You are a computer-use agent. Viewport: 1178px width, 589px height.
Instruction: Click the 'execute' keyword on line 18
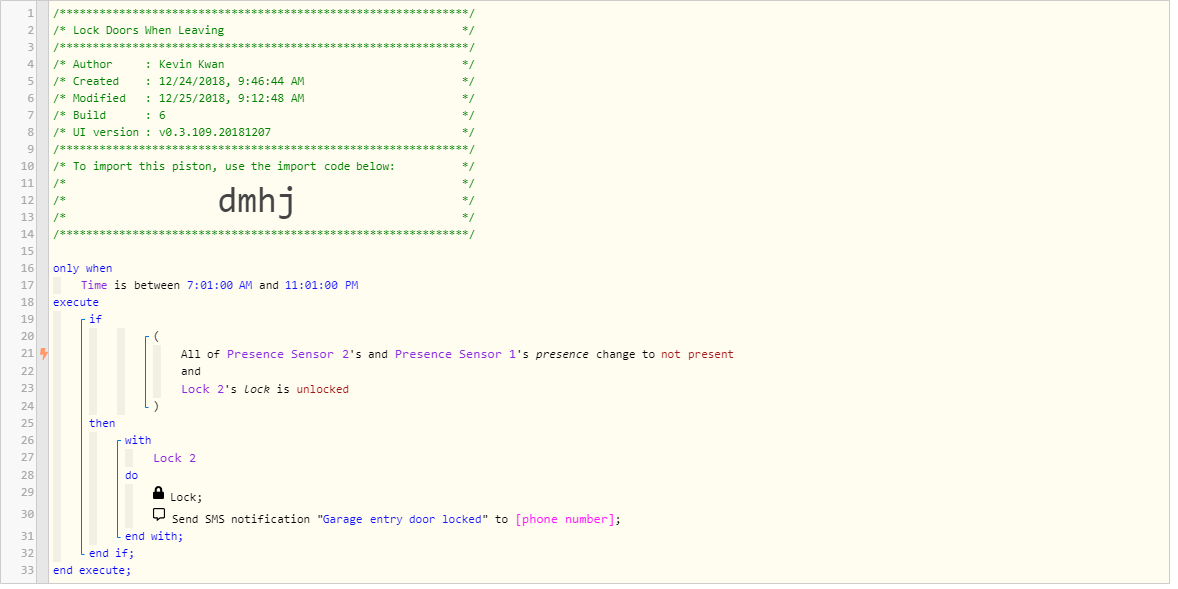coord(76,303)
